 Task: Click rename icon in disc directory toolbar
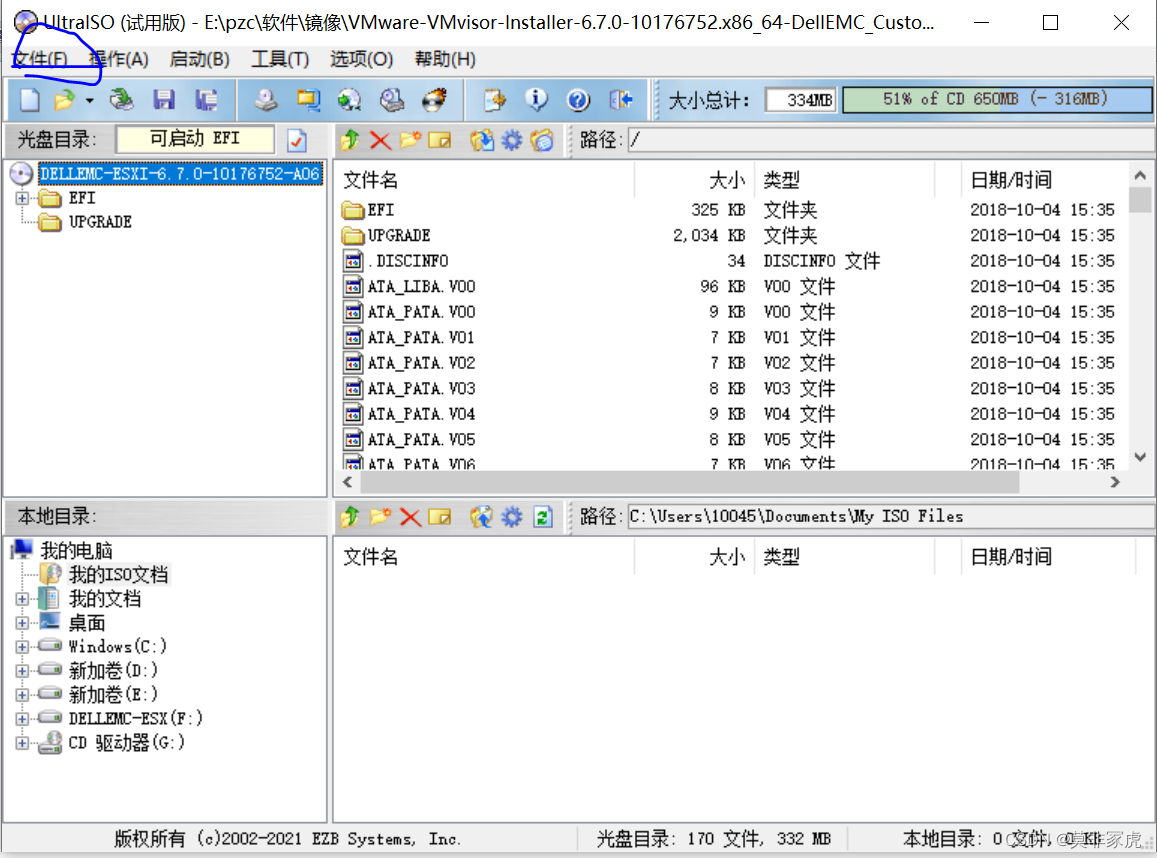point(440,140)
